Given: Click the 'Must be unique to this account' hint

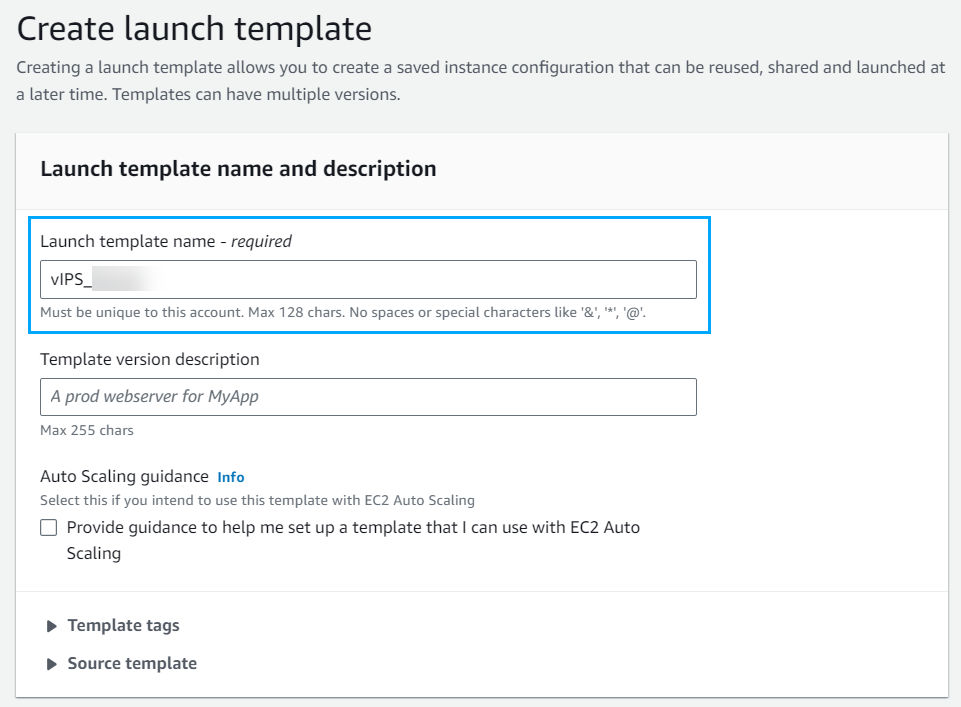Looking at the screenshot, I should click(x=343, y=312).
